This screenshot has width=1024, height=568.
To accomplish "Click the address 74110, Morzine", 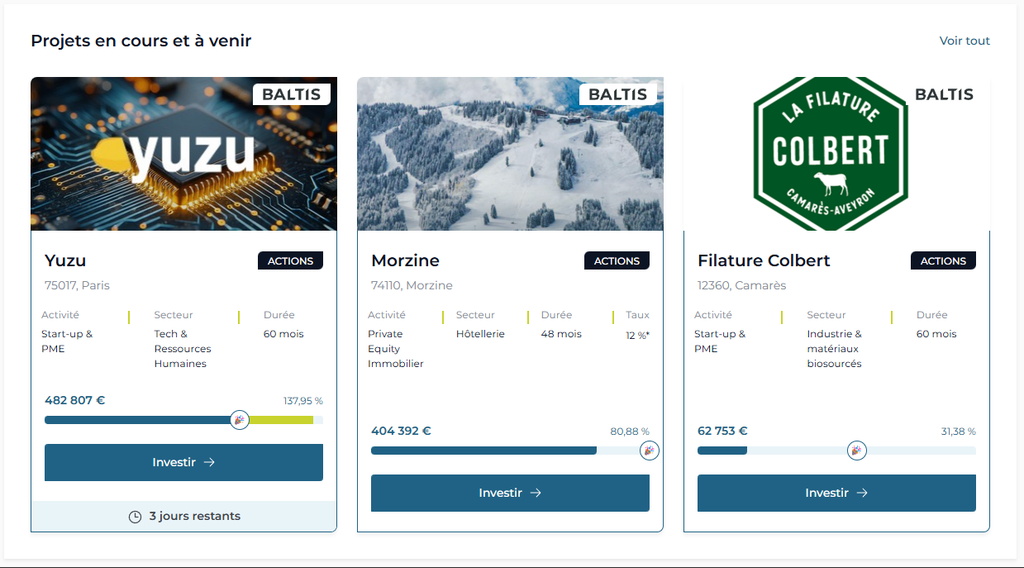I will coord(411,285).
